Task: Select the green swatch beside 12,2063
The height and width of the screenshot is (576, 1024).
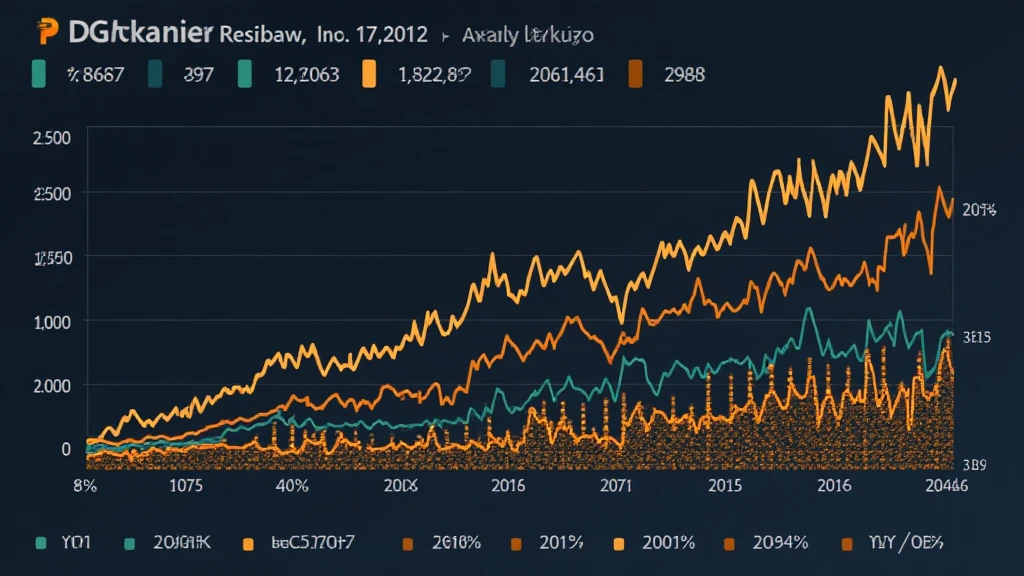Action: (245, 72)
